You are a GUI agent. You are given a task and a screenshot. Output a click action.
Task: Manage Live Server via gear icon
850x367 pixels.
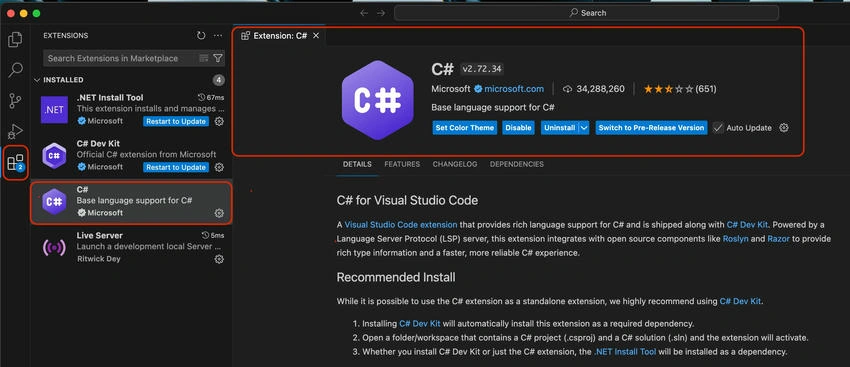pos(219,259)
